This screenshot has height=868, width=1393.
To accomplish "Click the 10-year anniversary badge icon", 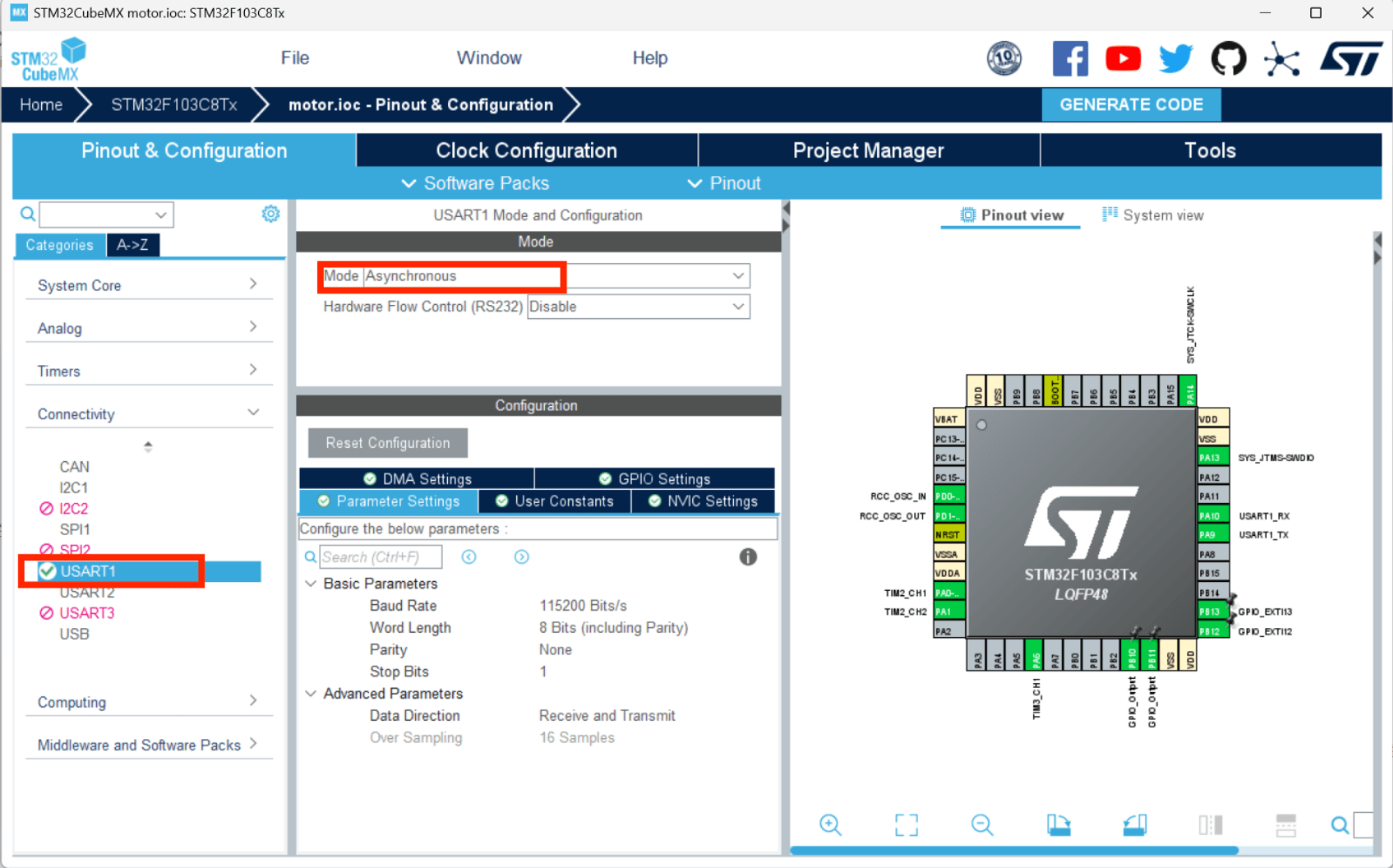I will coord(1004,59).
